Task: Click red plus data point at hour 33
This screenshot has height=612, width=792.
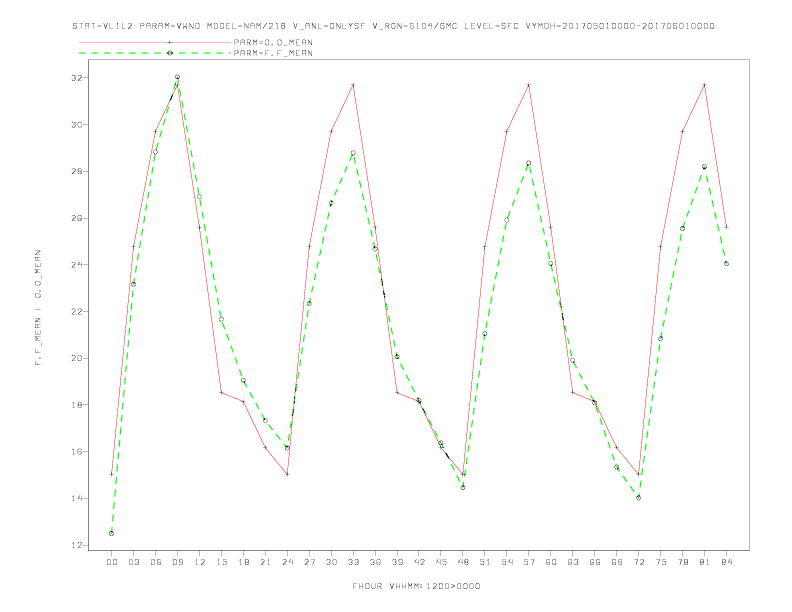Action: [x=353, y=85]
